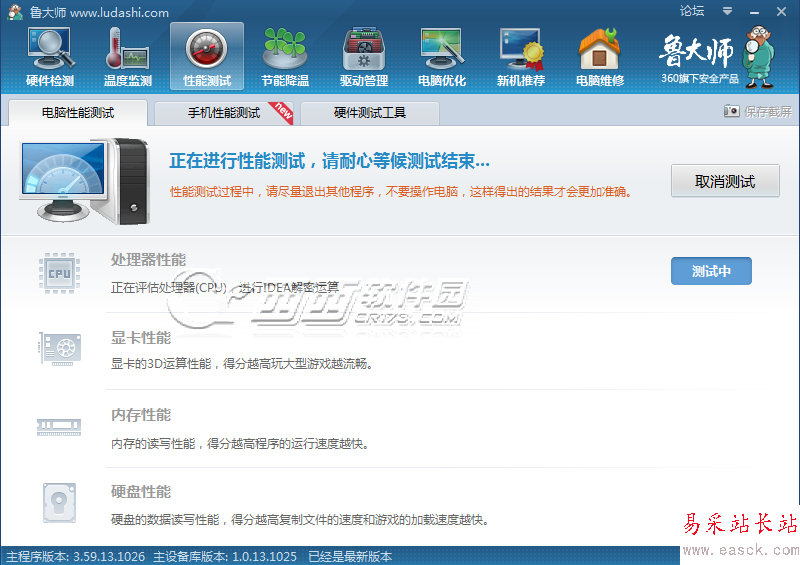Click 显卡的3D运算性能 description text
This screenshot has height=565, width=800.
242,363
